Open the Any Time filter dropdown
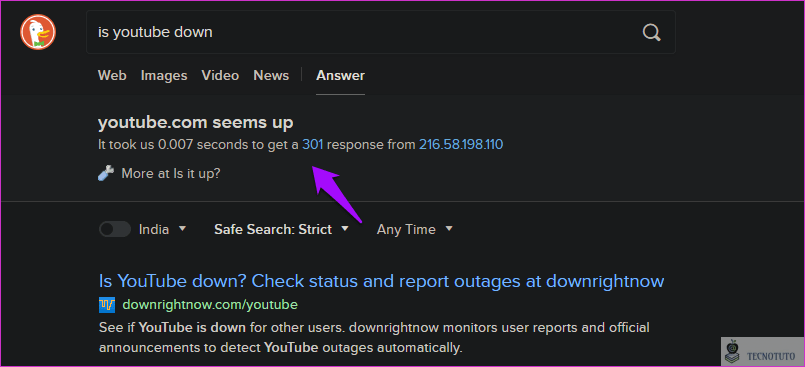Image resolution: width=805 pixels, height=367 pixels. tap(415, 229)
